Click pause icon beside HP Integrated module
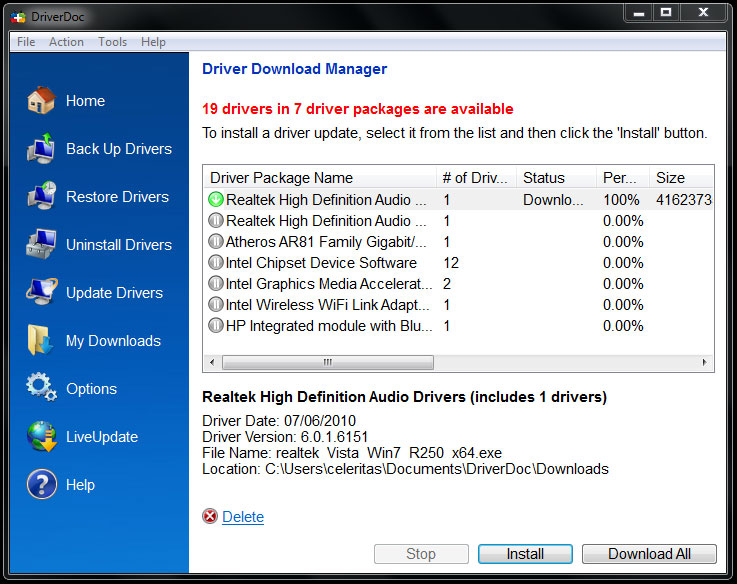Screen dimensions: 737x584 pyautogui.click(x=215, y=325)
